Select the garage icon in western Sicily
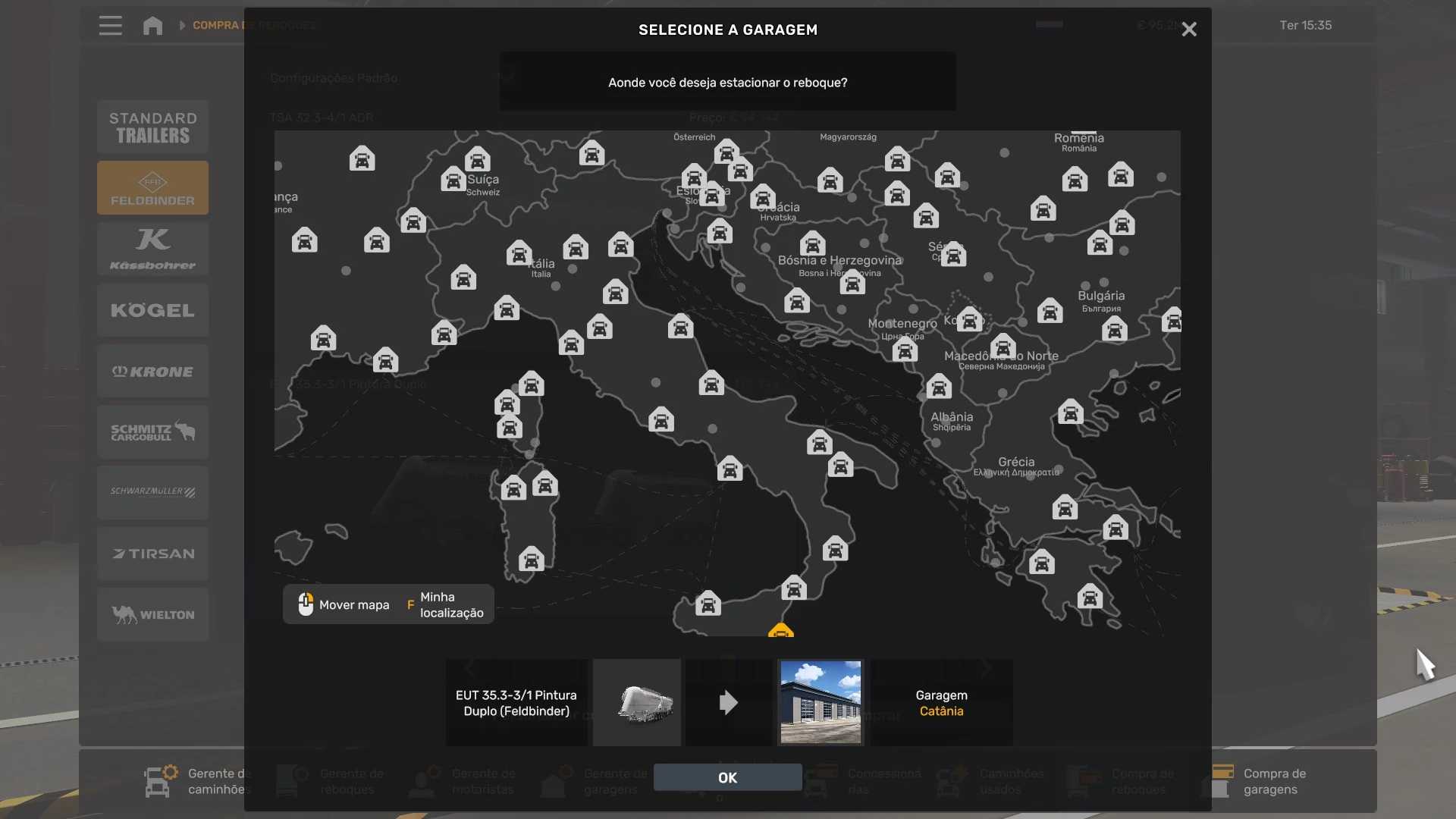Image resolution: width=1456 pixels, height=819 pixels. tap(708, 604)
